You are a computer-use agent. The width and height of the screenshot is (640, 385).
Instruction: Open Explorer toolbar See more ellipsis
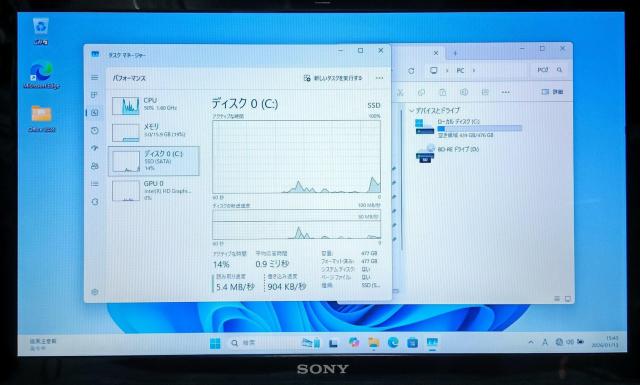pos(505,92)
